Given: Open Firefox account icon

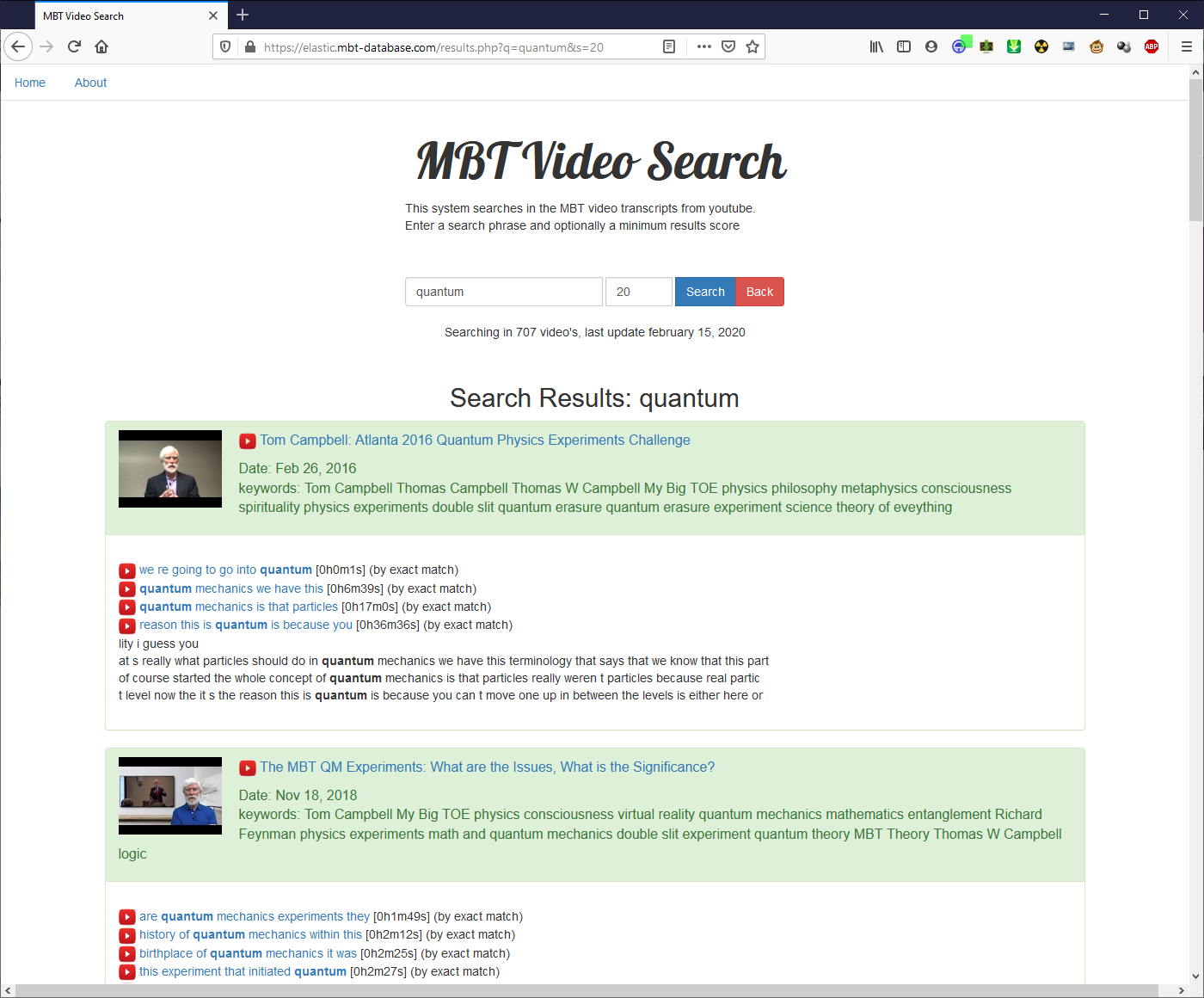Looking at the screenshot, I should [x=931, y=46].
